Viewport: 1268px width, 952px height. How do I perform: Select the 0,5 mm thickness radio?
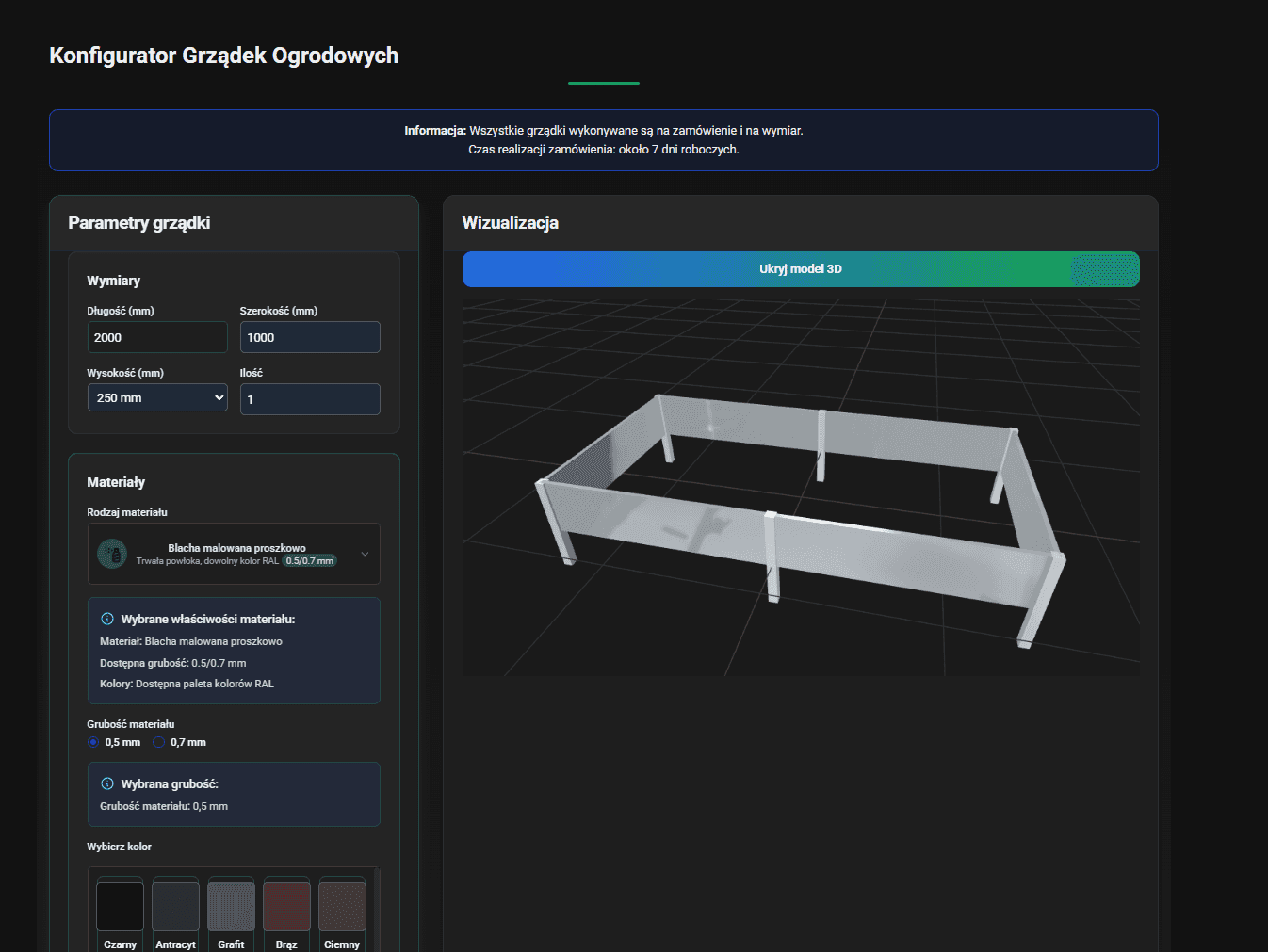point(93,742)
